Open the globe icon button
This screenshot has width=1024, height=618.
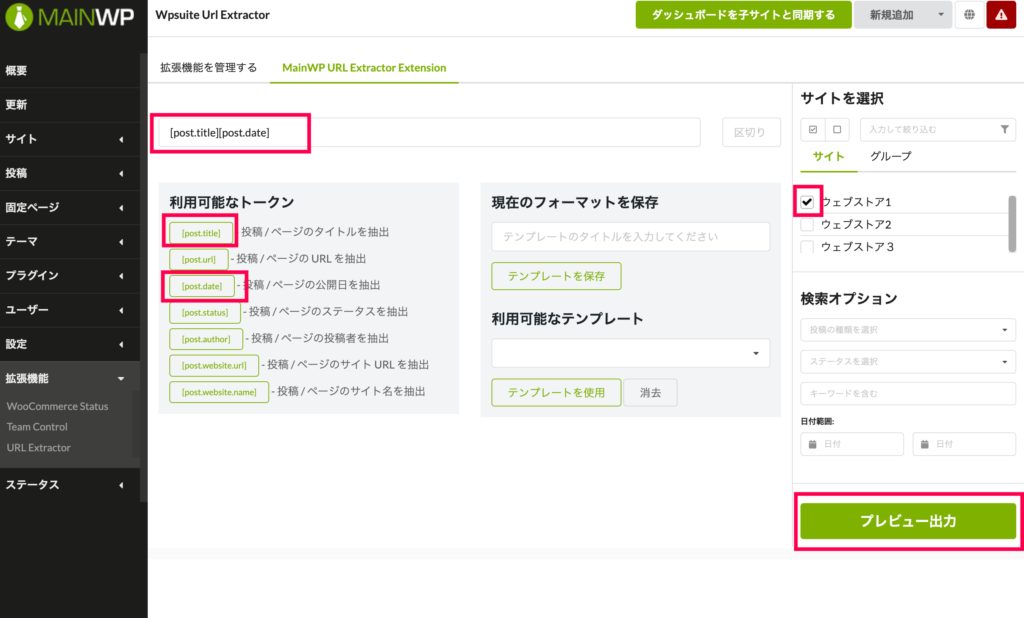tap(969, 14)
